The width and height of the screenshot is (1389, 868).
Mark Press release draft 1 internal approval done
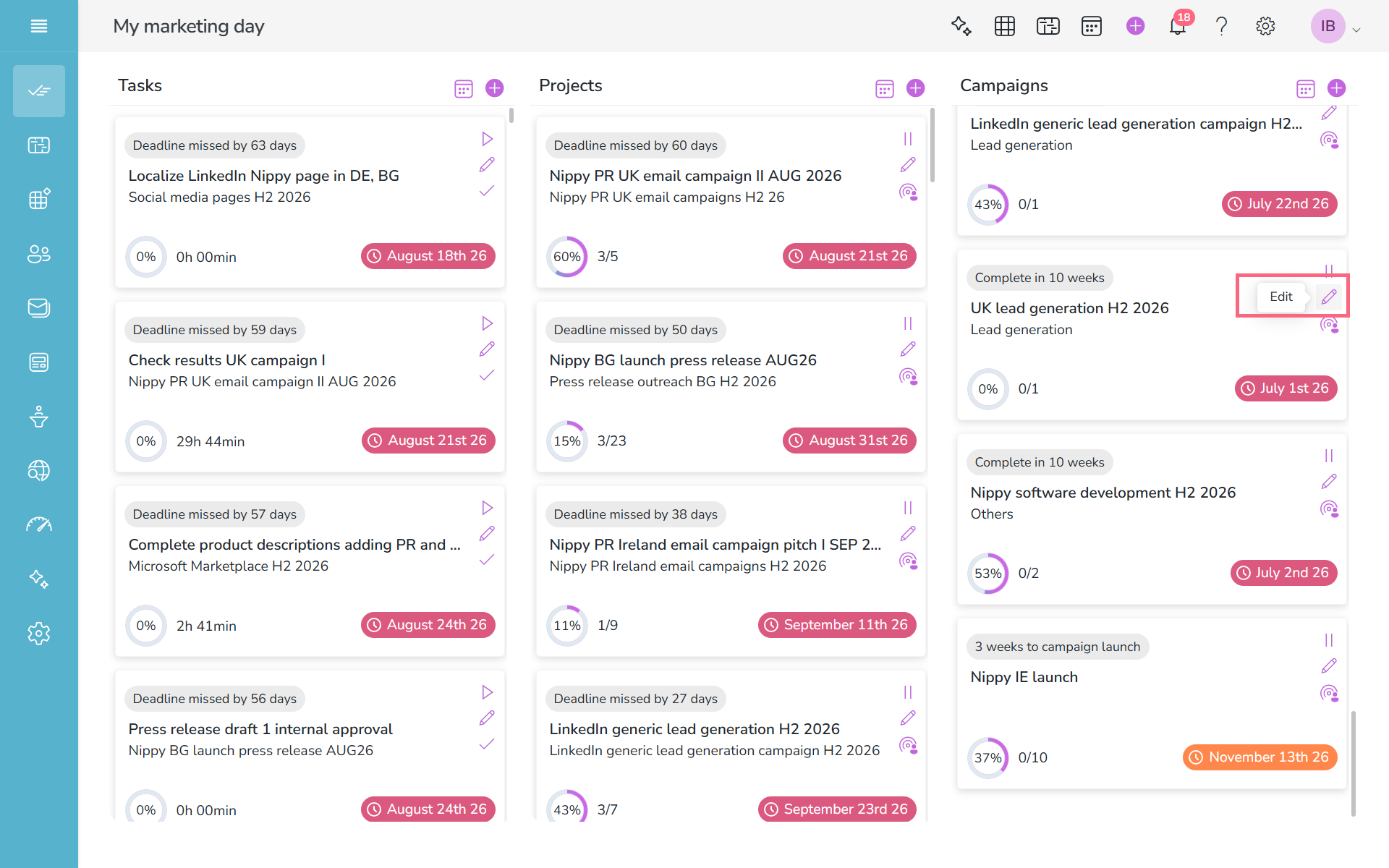coord(487,744)
